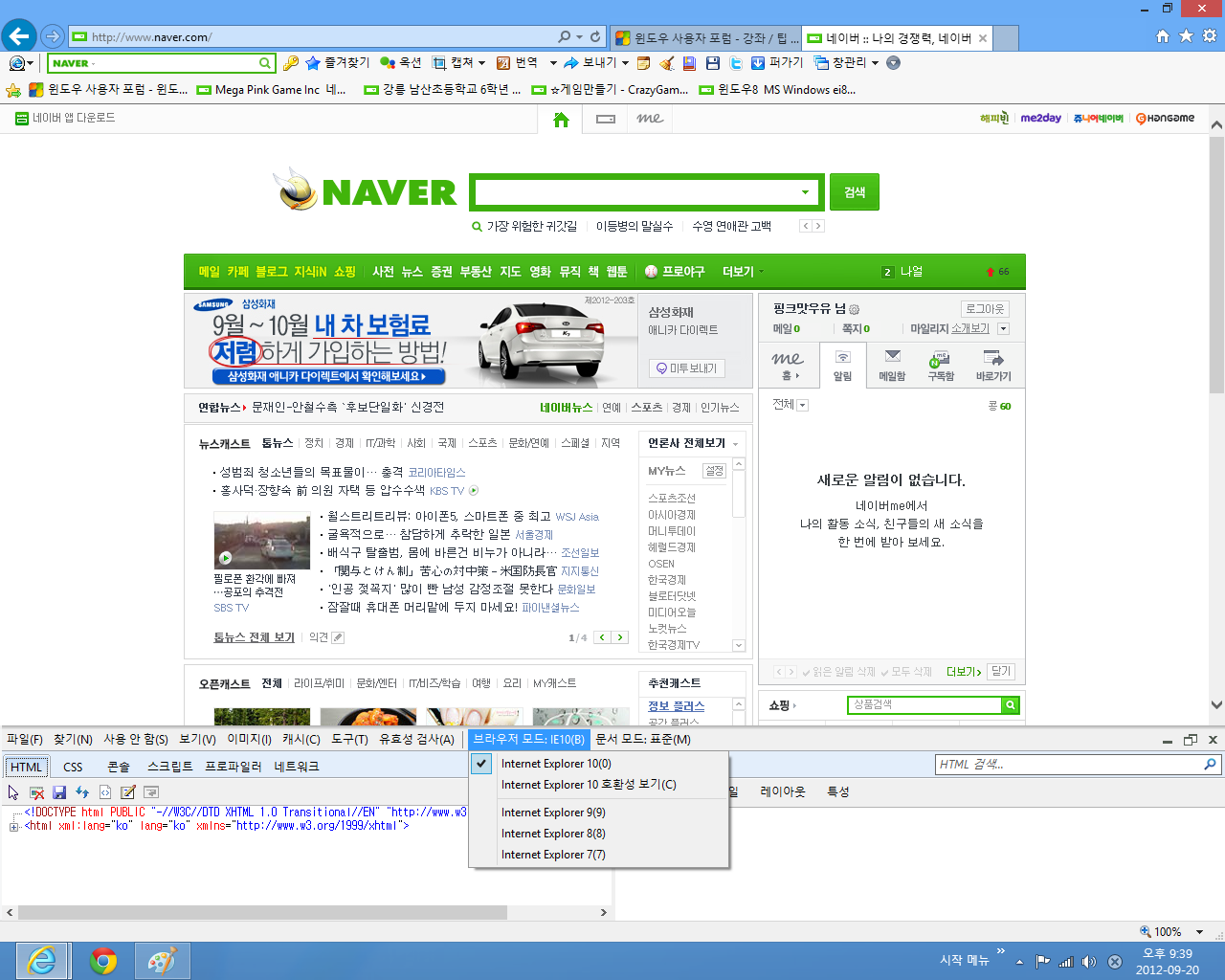
Task: Expand the html node in DOM tree
Action: tap(14, 827)
